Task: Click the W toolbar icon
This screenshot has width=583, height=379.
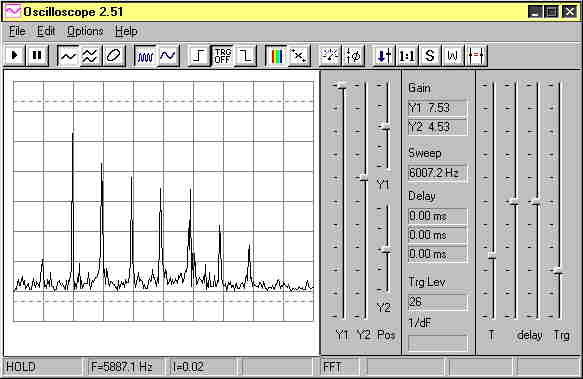Action: (452, 56)
